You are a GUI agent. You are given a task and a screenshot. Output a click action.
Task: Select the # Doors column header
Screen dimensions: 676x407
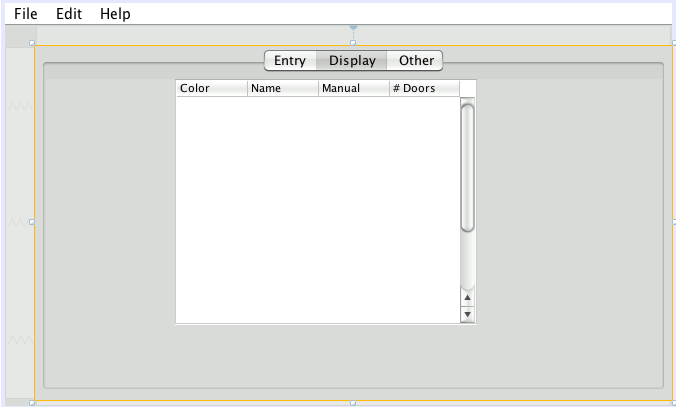coord(424,89)
